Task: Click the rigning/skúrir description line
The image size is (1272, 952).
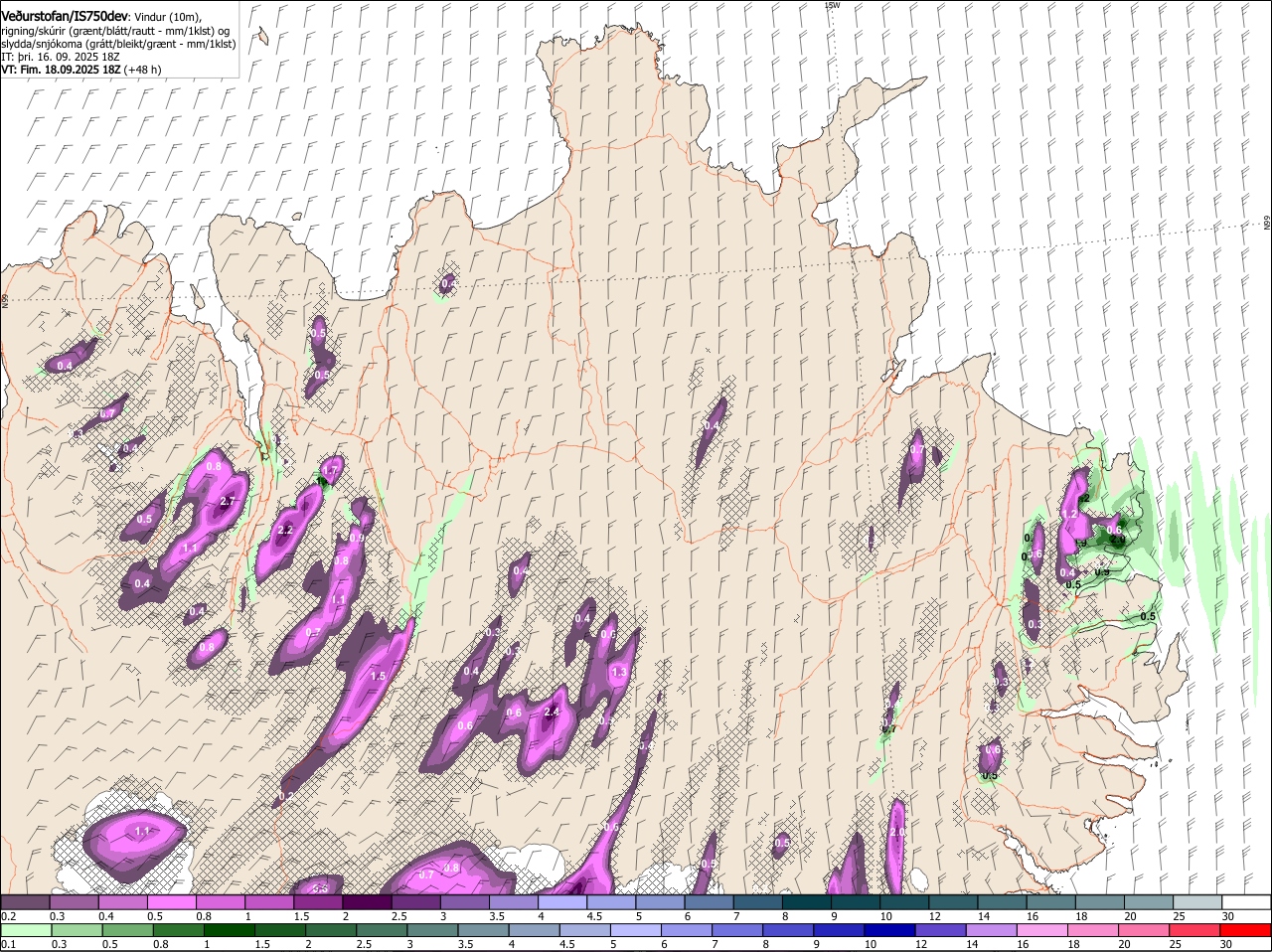Action: 116,31
